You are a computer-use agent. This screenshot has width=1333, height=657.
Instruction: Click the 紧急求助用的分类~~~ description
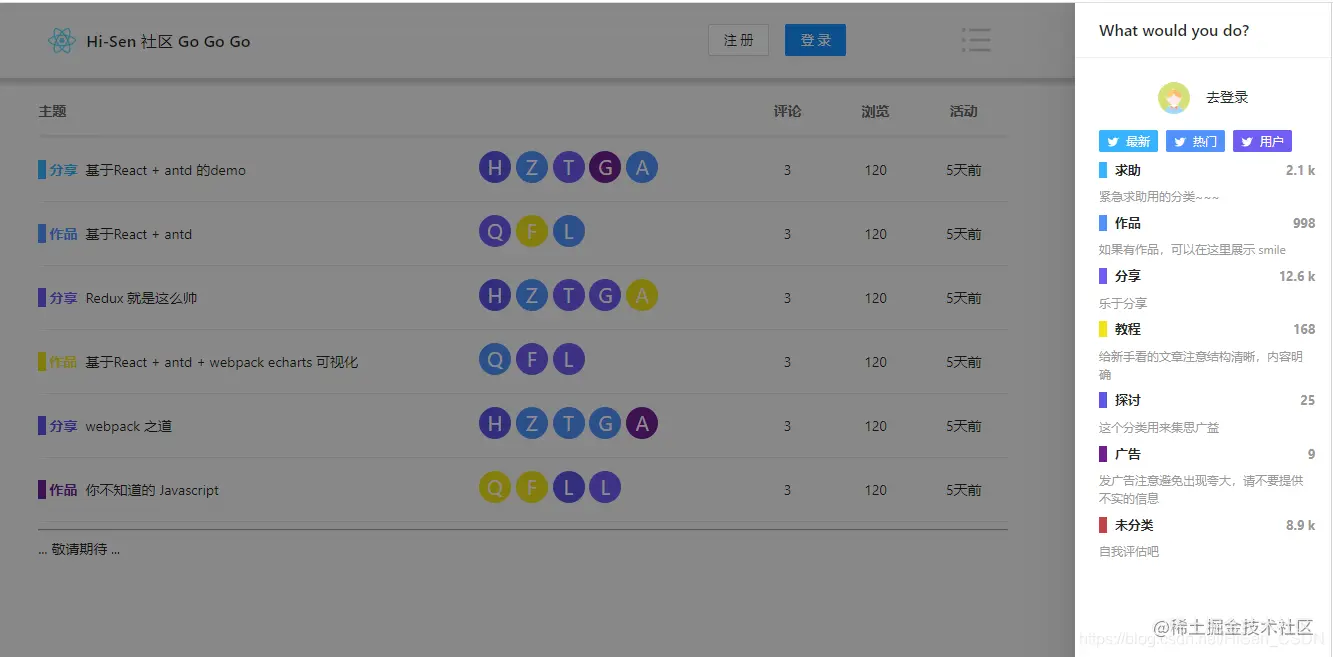pos(1159,197)
